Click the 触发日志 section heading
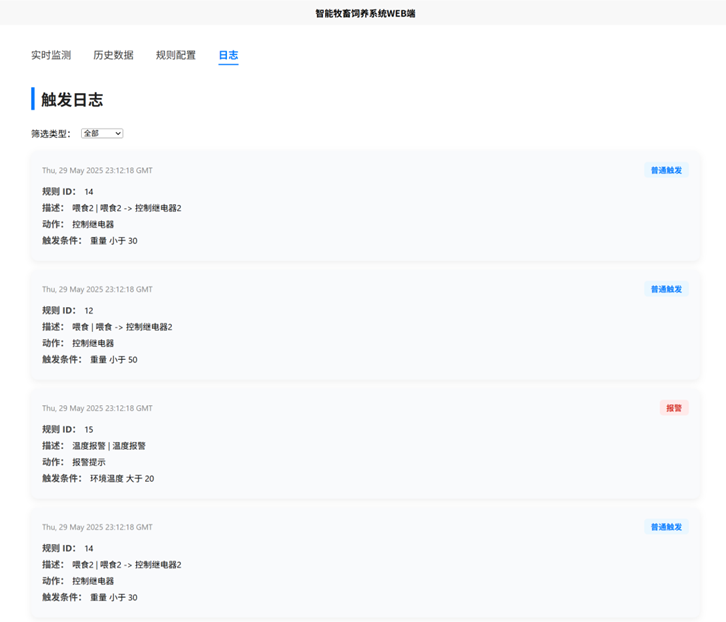 click(72, 100)
